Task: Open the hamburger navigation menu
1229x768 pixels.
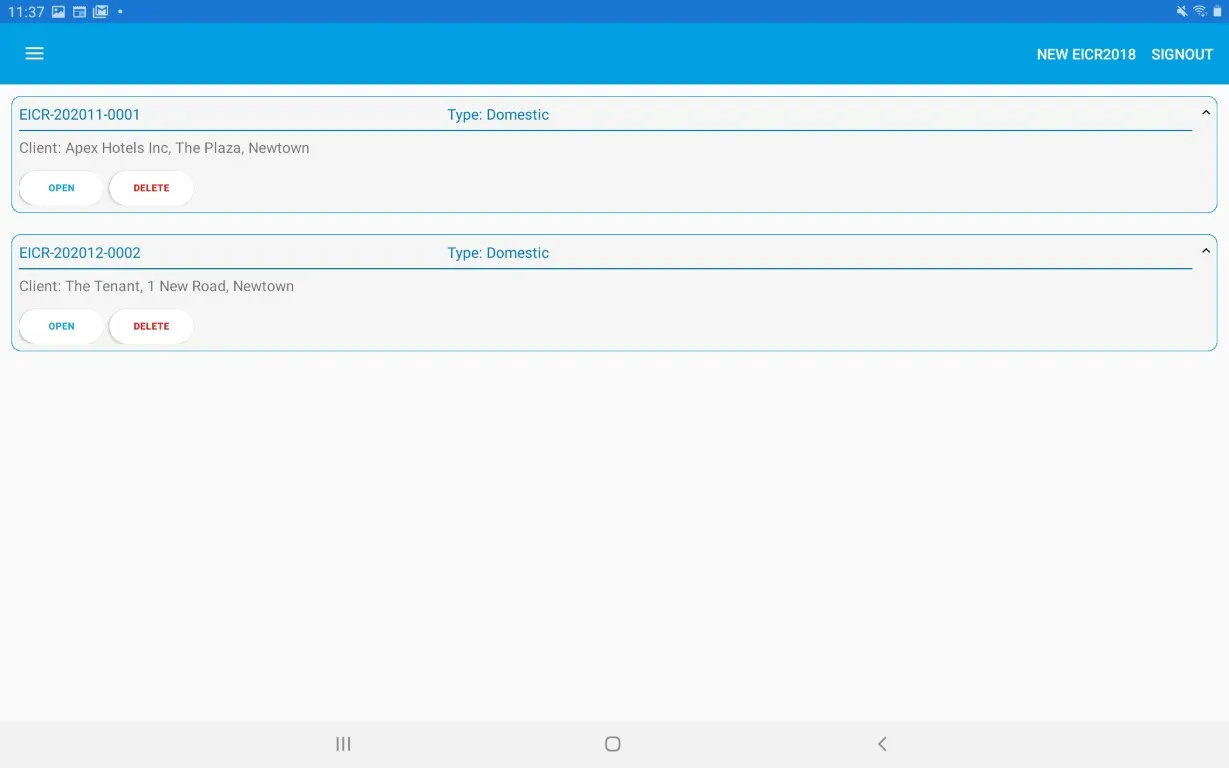Action: 34,54
